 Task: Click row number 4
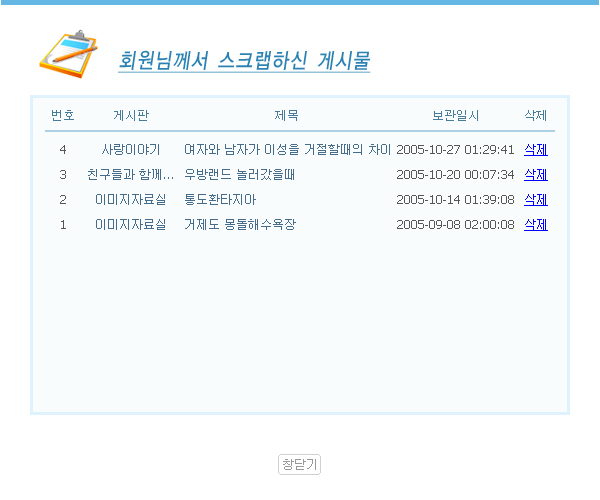pos(63,150)
